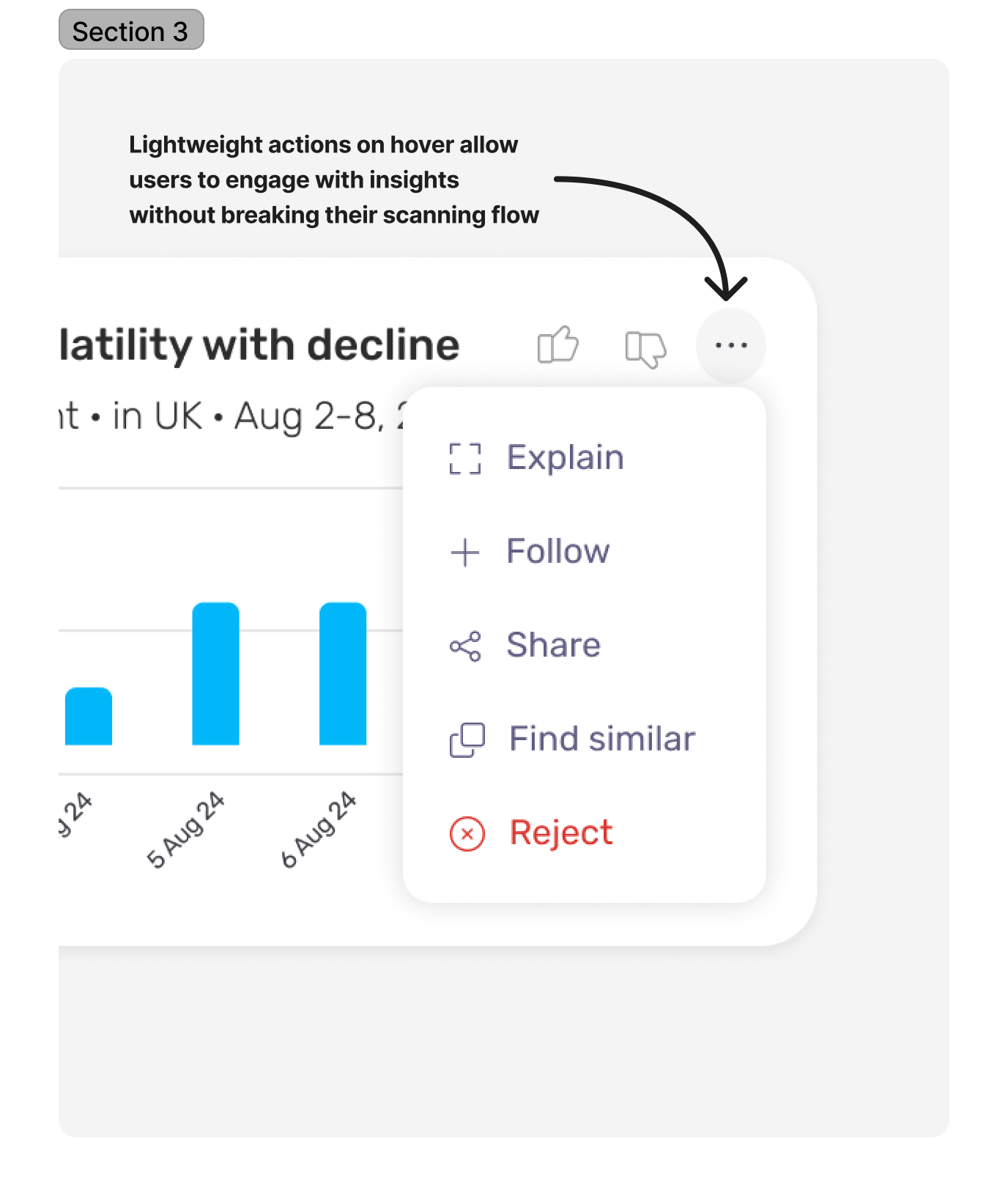
Task: Click the thumbs up icon
Action: (558, 344)
